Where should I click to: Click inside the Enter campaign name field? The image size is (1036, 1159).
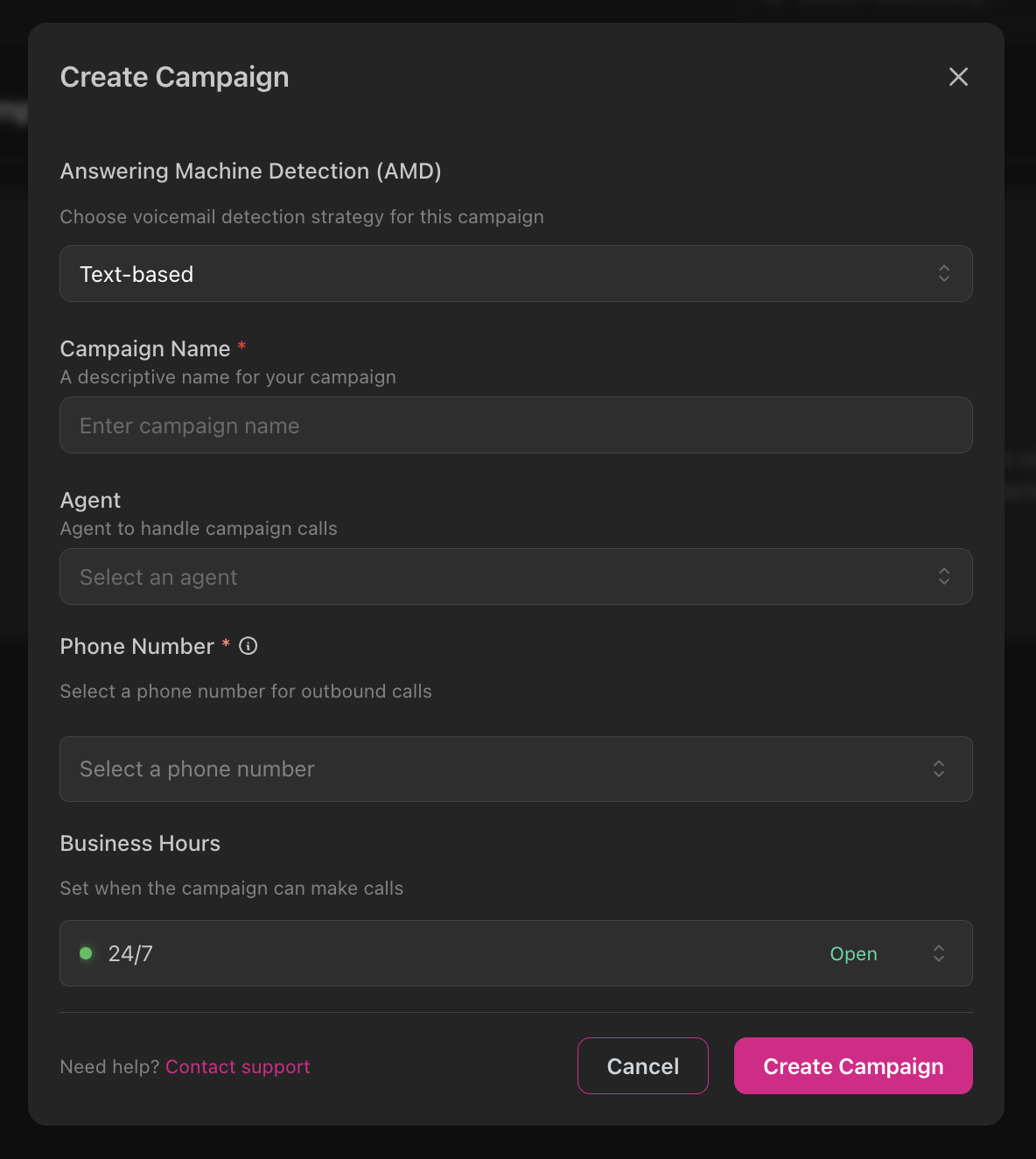pos(516,425)
